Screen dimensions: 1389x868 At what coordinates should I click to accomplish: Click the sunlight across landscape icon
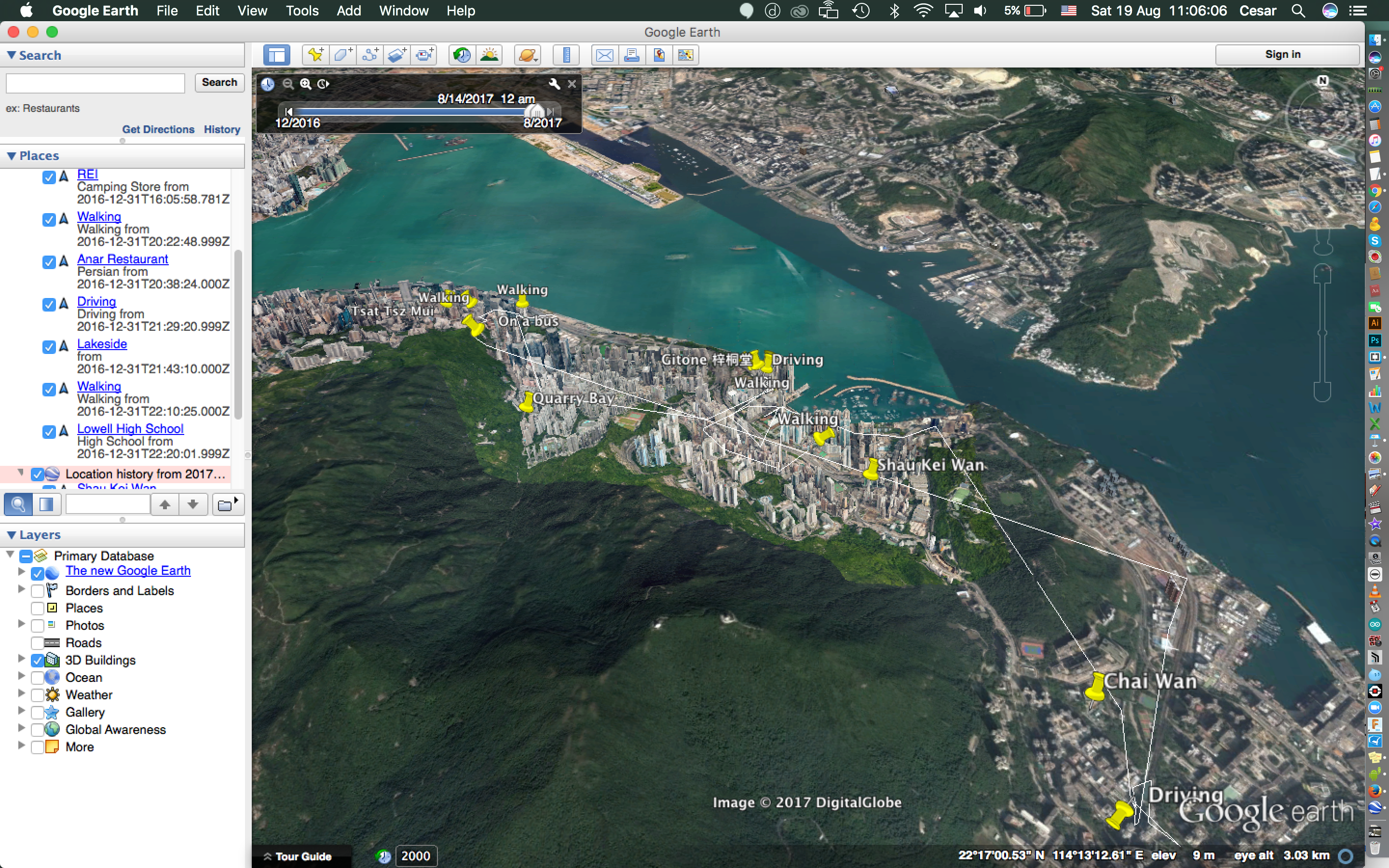[x=490, y=55]
